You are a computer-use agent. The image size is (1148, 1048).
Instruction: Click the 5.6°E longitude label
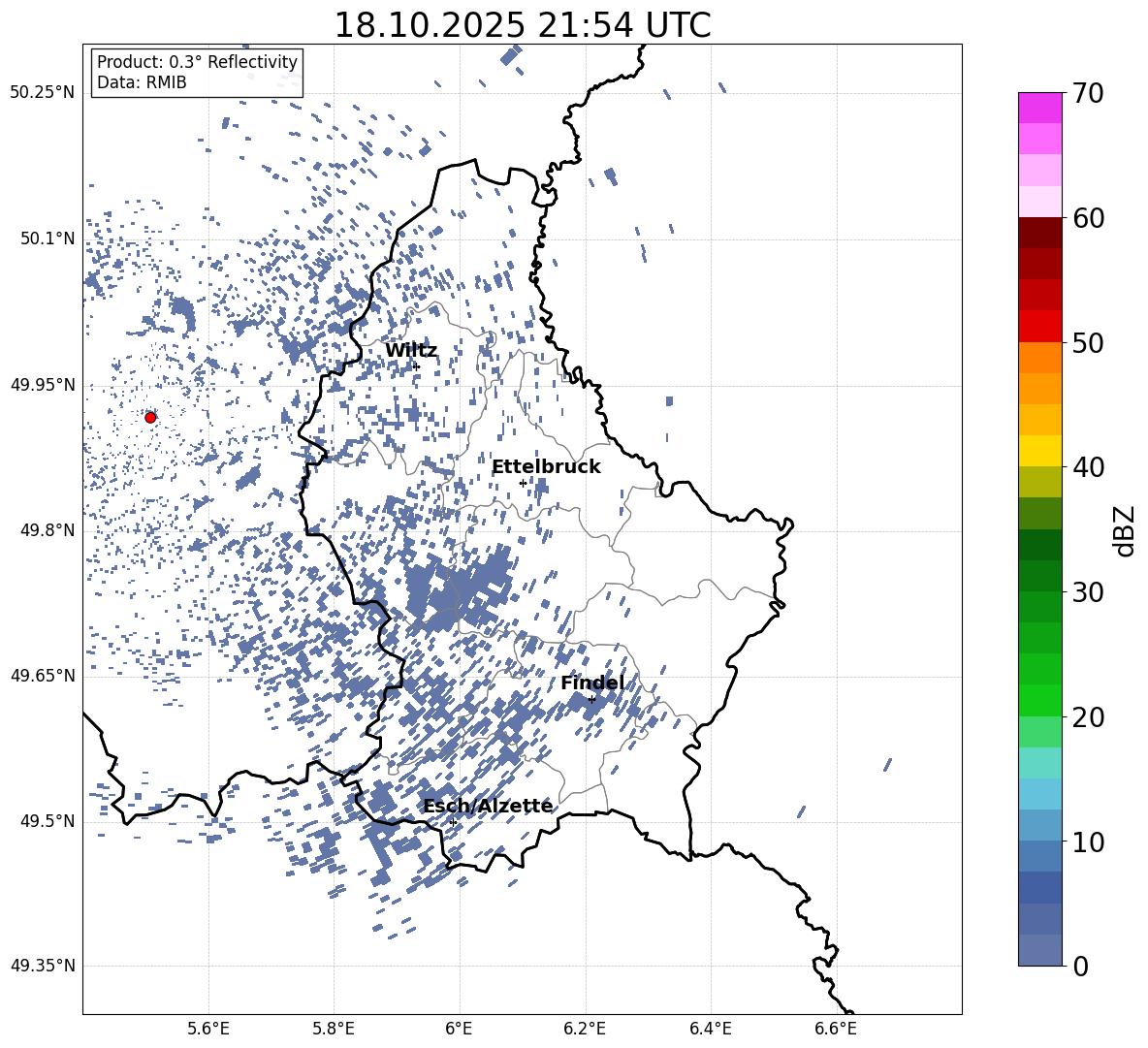pos(208,1029)
